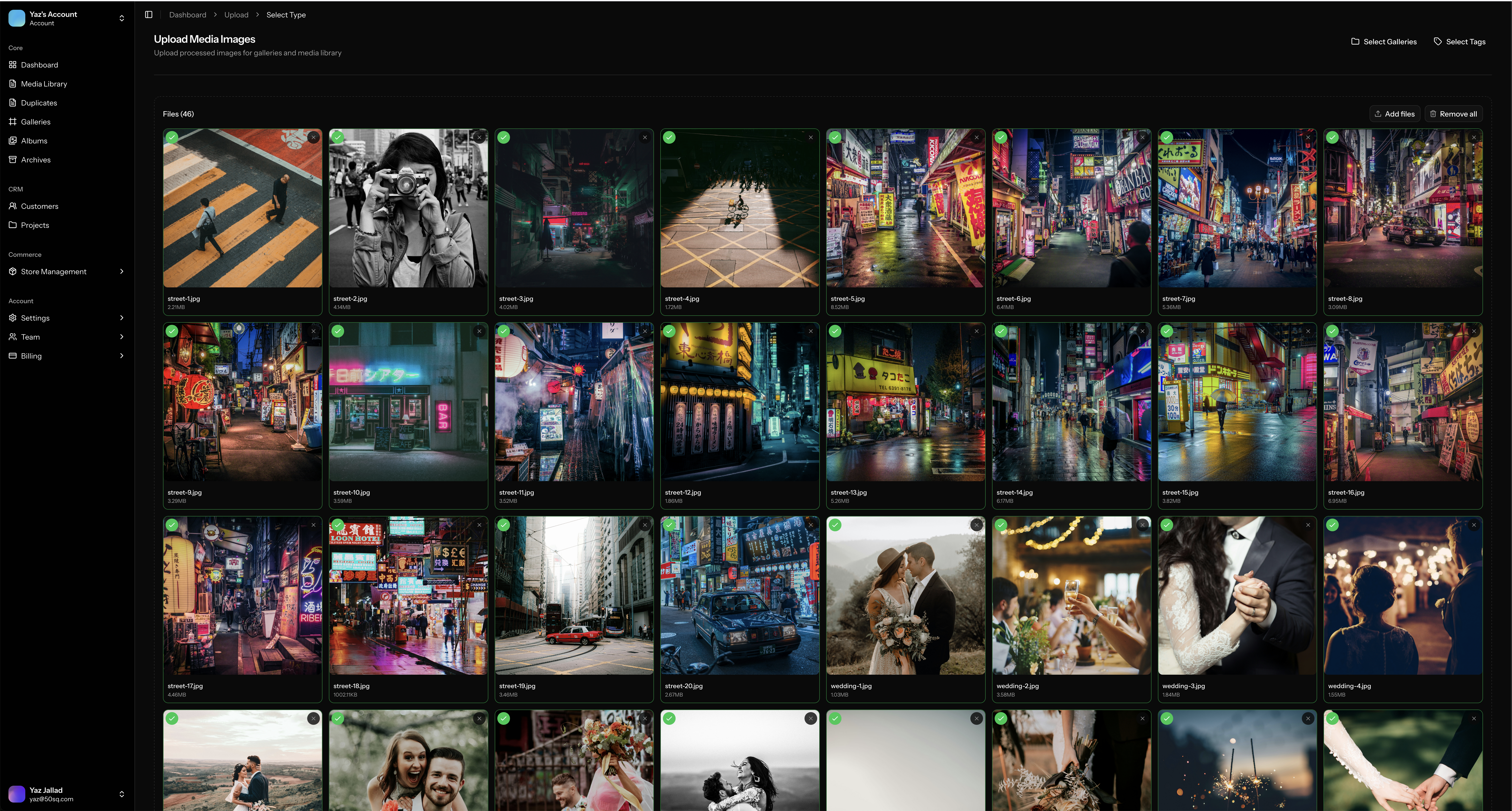Click the Media Library sidebar icon
Viewport: 1512px width, 811px height.
(12, 84)
